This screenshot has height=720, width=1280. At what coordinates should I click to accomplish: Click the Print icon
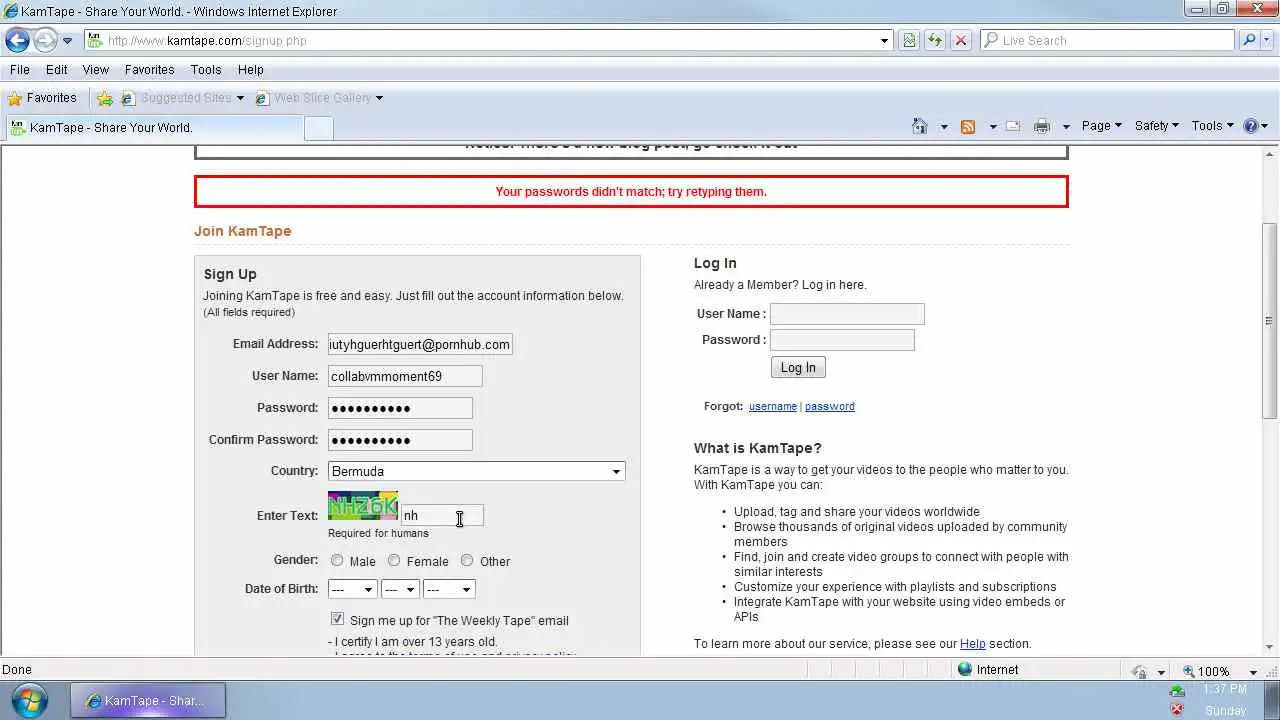(x=1042, y=126)
